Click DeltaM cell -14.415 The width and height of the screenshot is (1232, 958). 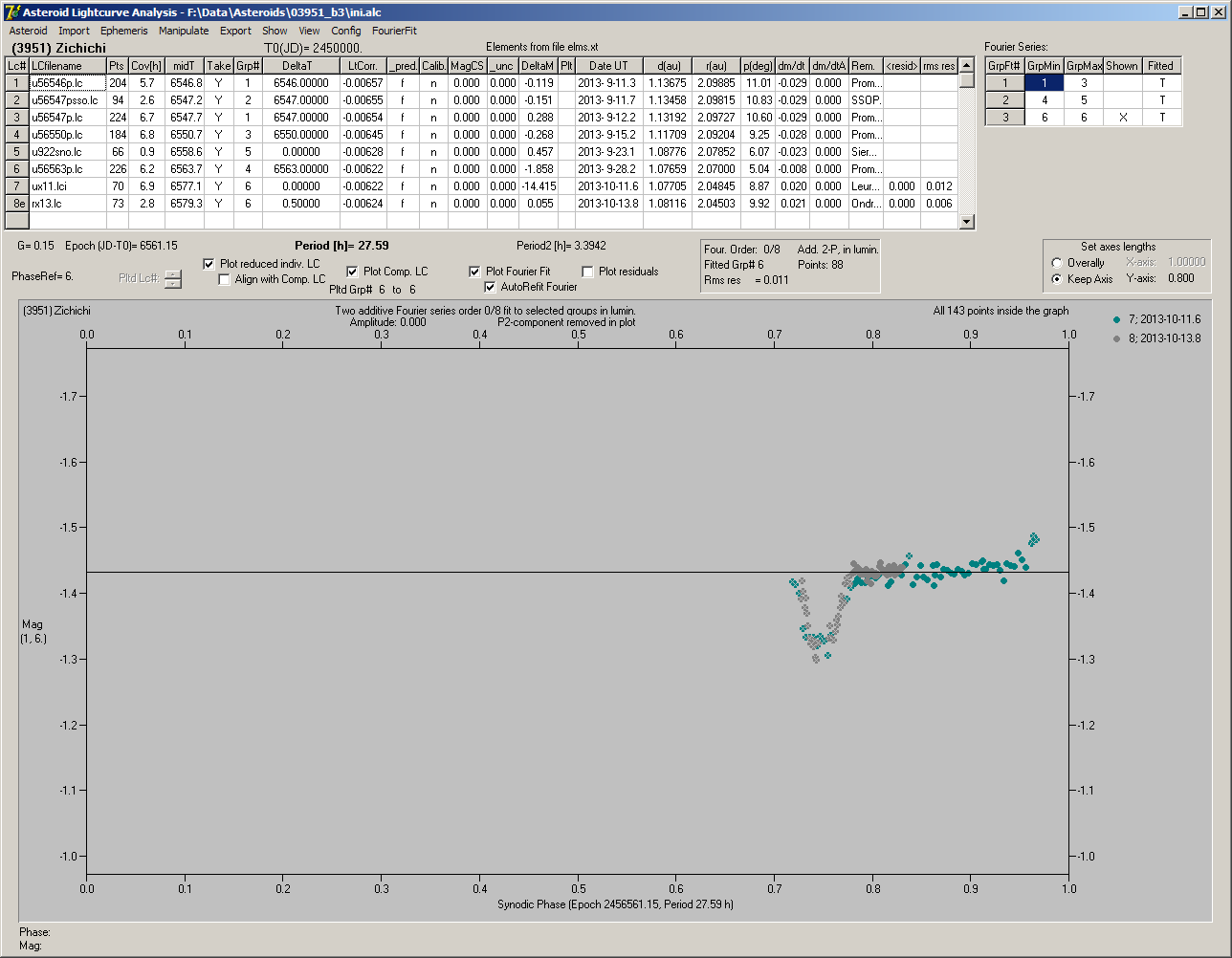pos(539,186)
